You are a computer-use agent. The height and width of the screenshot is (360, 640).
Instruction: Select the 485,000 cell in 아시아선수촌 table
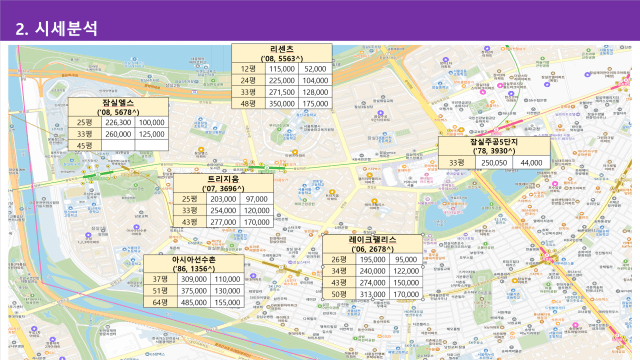(194, 302)
